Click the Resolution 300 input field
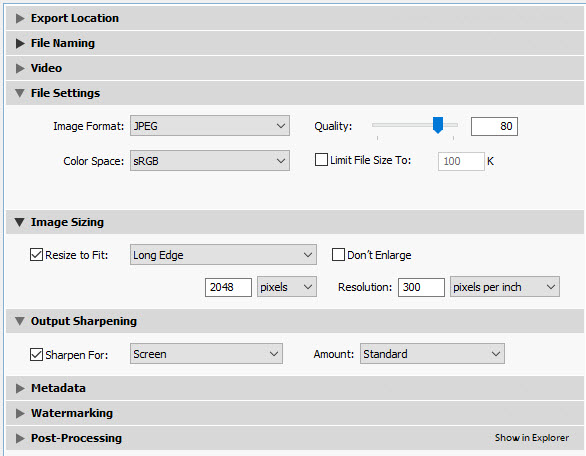Screen dimensions: 586x456 click(421, 287)
